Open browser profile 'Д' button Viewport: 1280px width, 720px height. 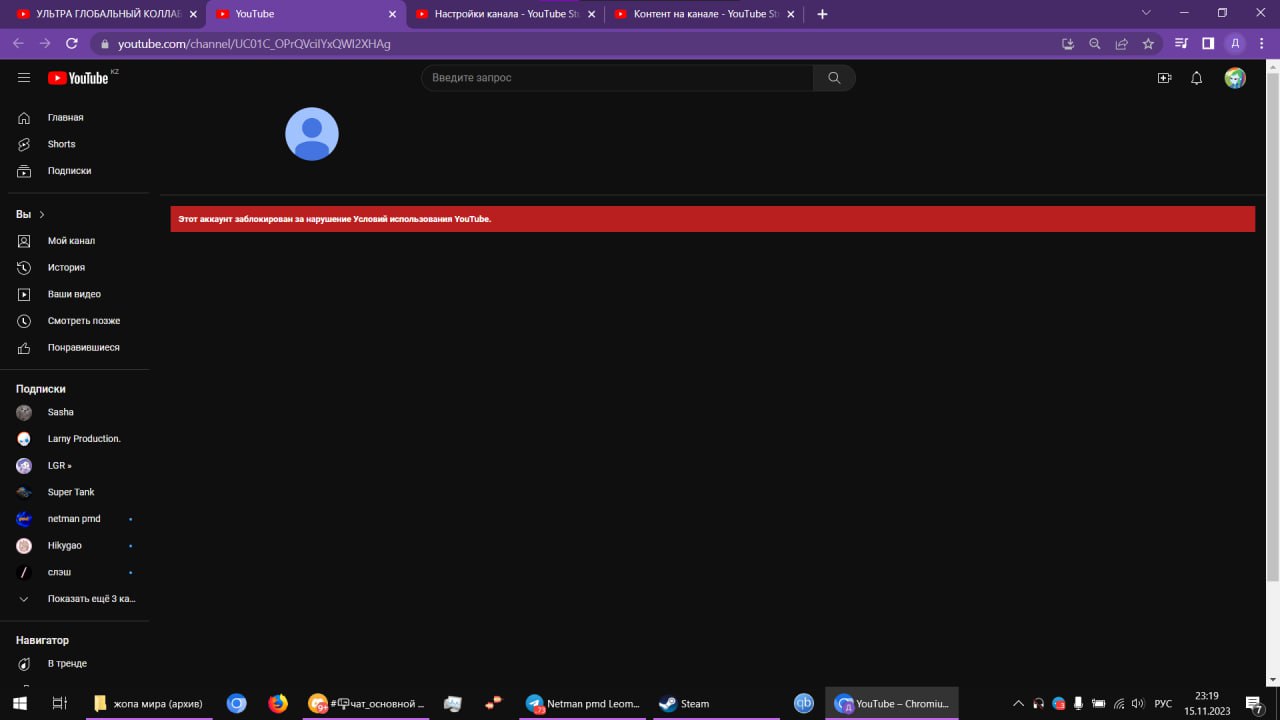[1236, 44]
